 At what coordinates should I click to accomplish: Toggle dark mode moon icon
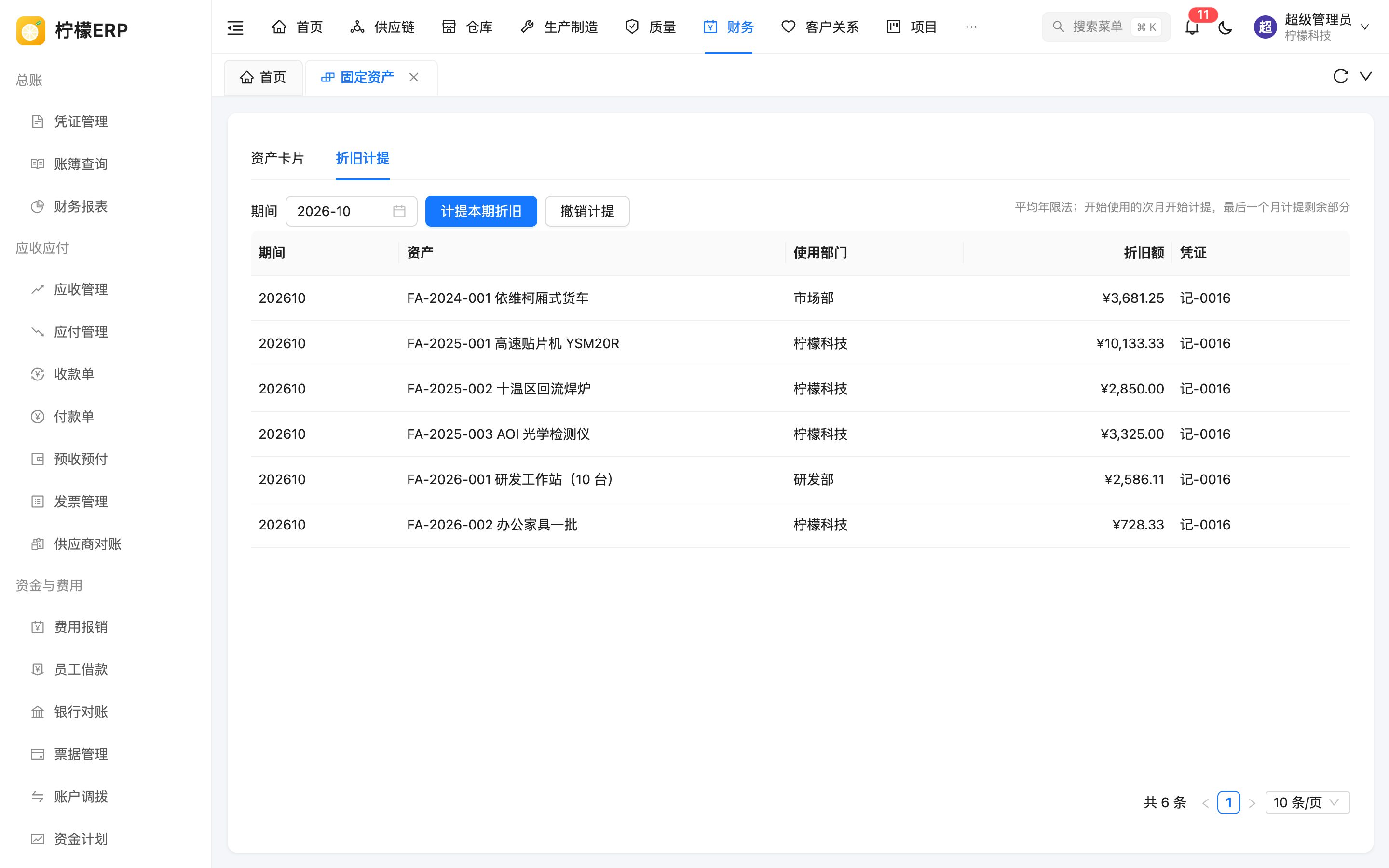point(1225,27)
